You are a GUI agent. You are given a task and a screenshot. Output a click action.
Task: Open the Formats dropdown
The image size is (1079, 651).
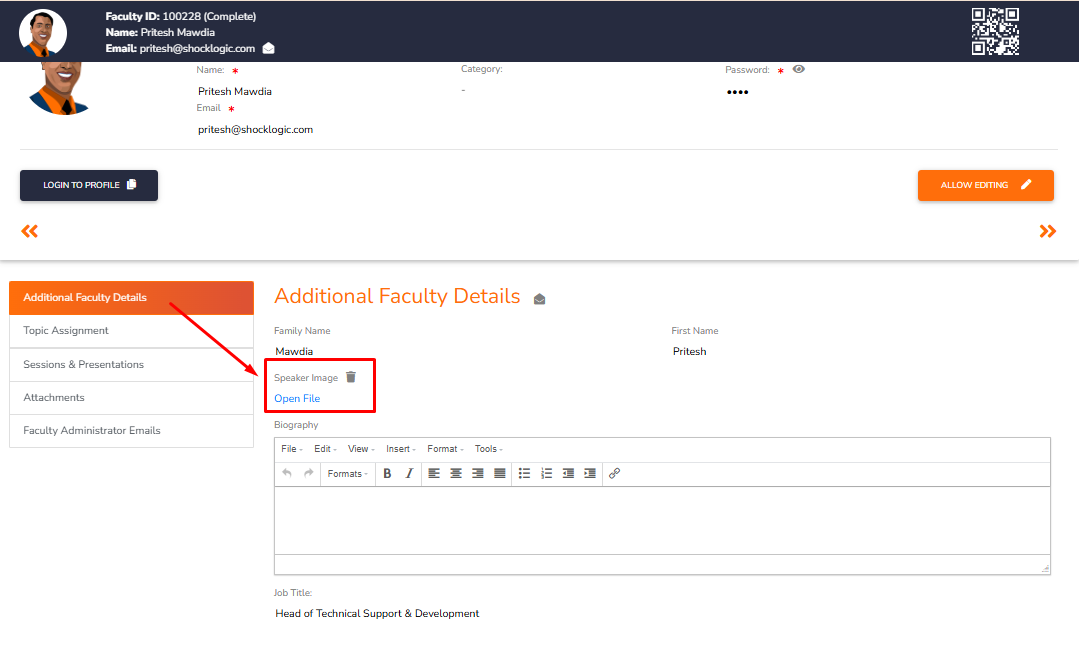coord(348,473)
